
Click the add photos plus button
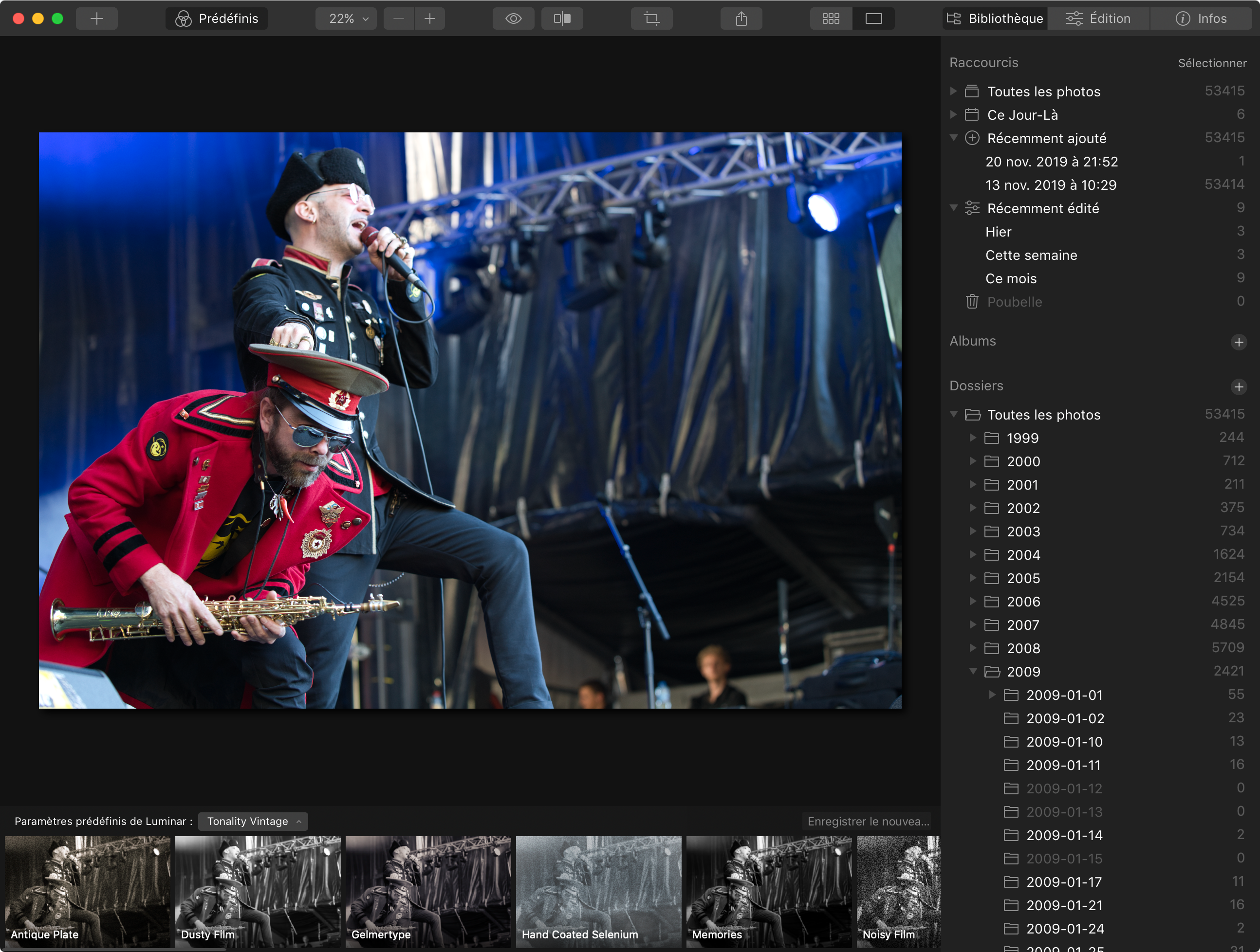coord(97,19)
